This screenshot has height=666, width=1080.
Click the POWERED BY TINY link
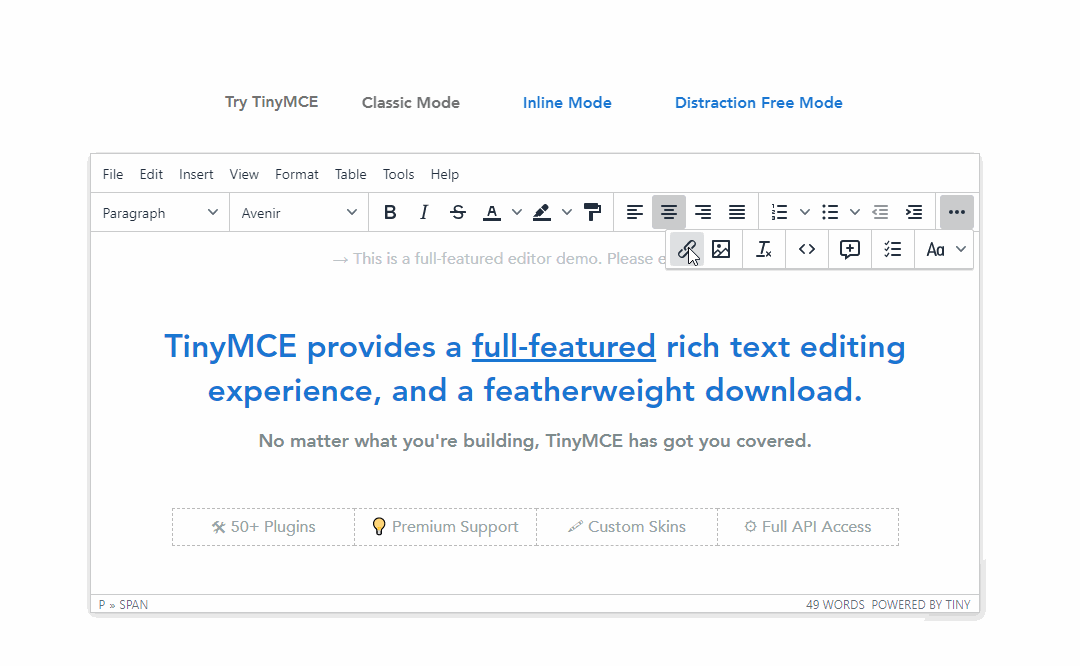tap(921, 605)
